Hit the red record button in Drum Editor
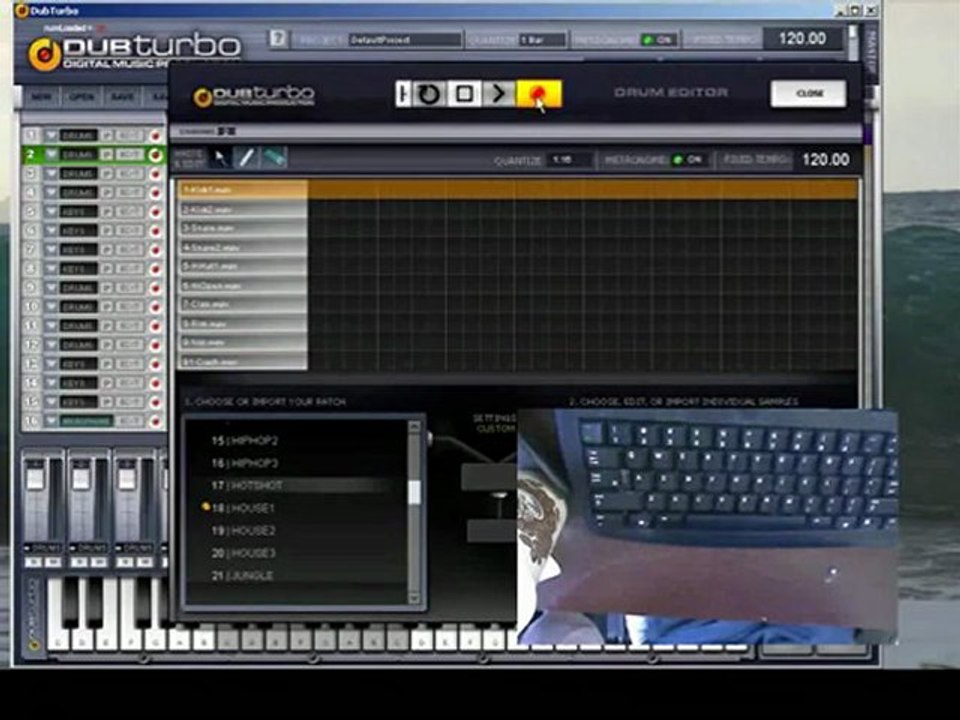 (x=539, y=94)
